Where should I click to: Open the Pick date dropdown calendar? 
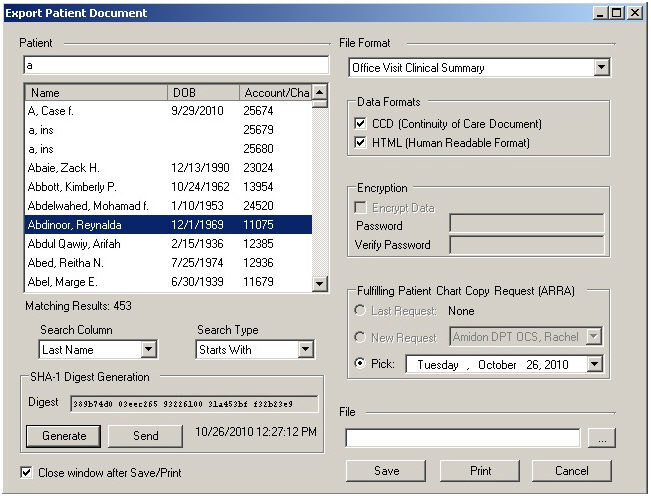[594, 364]
